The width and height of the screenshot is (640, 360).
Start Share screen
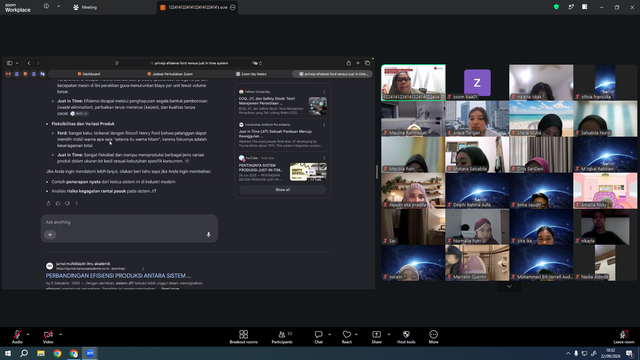point(376,337)
